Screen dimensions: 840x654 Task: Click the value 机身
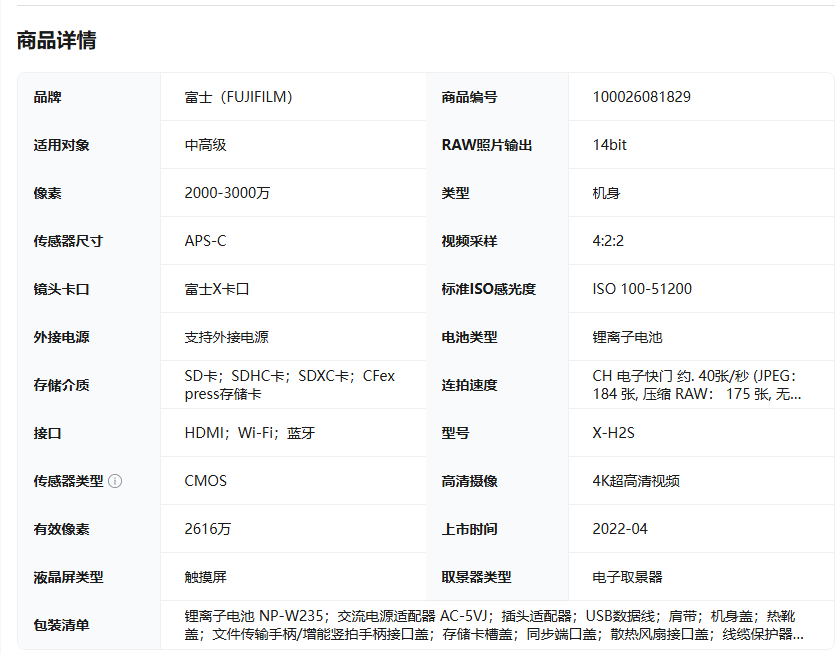[x=606, y=193]
